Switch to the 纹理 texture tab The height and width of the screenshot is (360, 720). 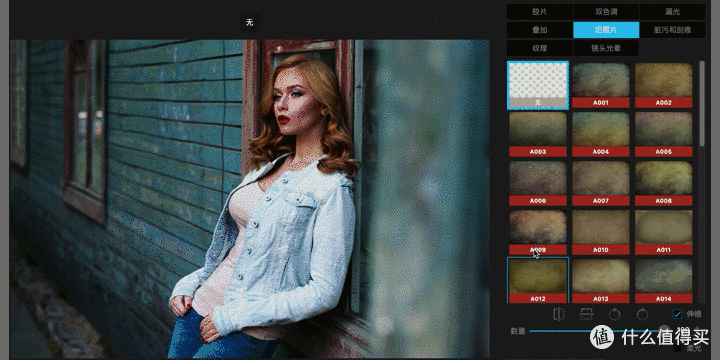pos(540,48)
